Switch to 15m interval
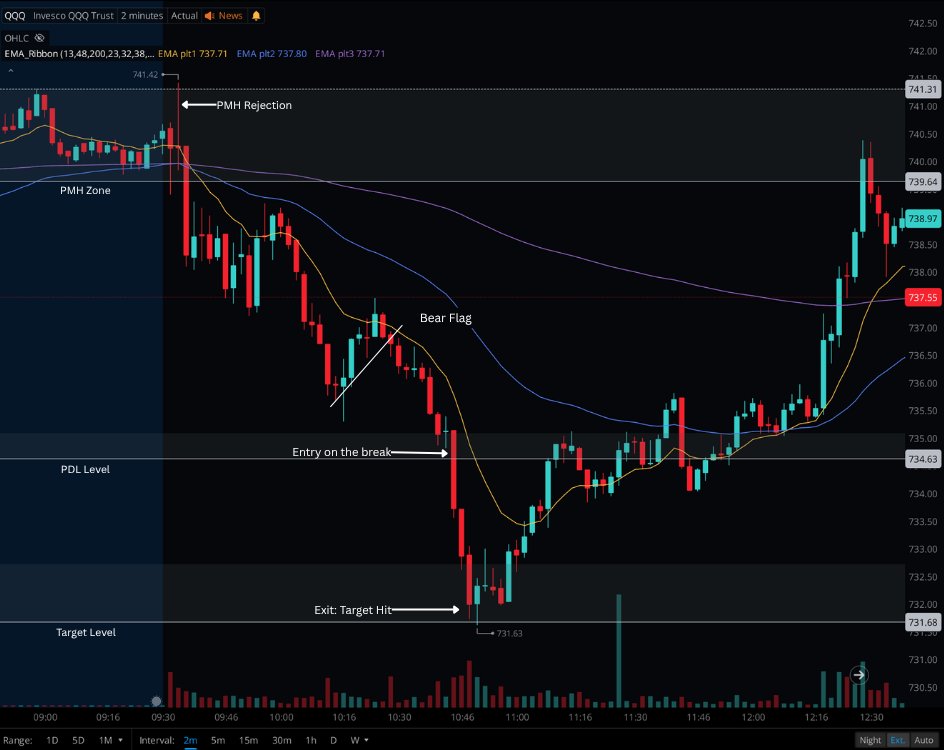Image resolution: width=944 pixels, height=750 pixels. pyautogui.click(x=248, y=740)
